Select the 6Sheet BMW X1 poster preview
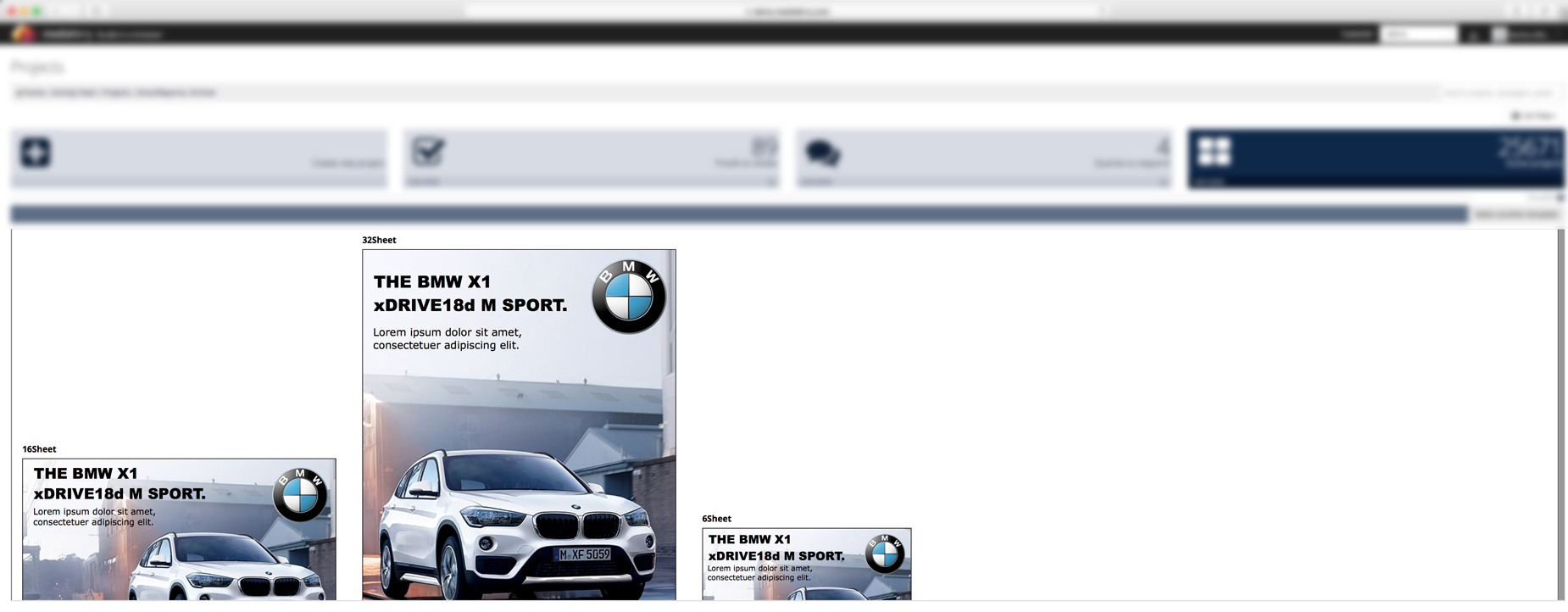The height and width of the screenshot is (612, 1568). pos(806,564)
